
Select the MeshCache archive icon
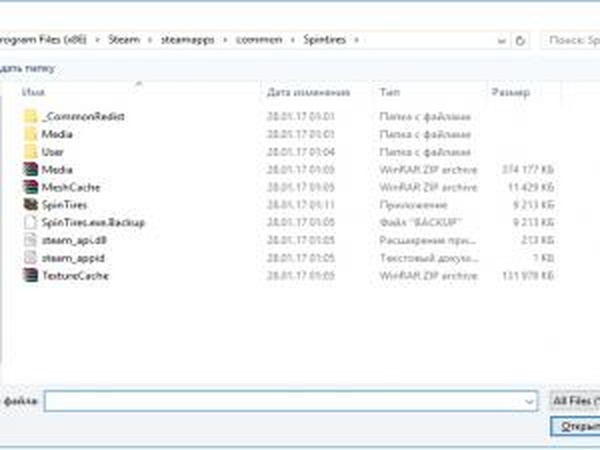pyautogui.click(x=29, y=187)
